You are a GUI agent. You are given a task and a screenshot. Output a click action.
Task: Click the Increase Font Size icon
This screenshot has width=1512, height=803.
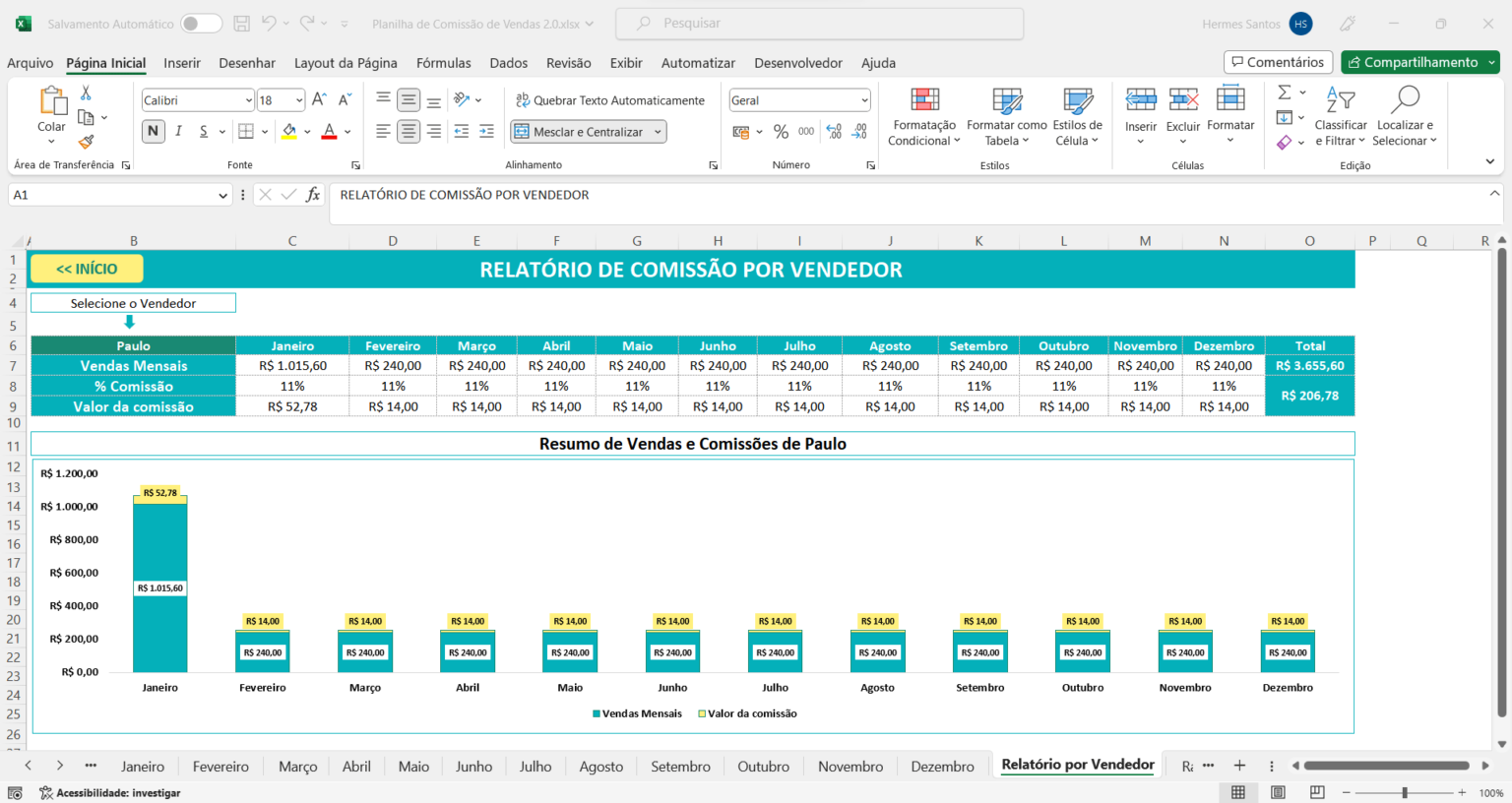(x=319, y=99)
